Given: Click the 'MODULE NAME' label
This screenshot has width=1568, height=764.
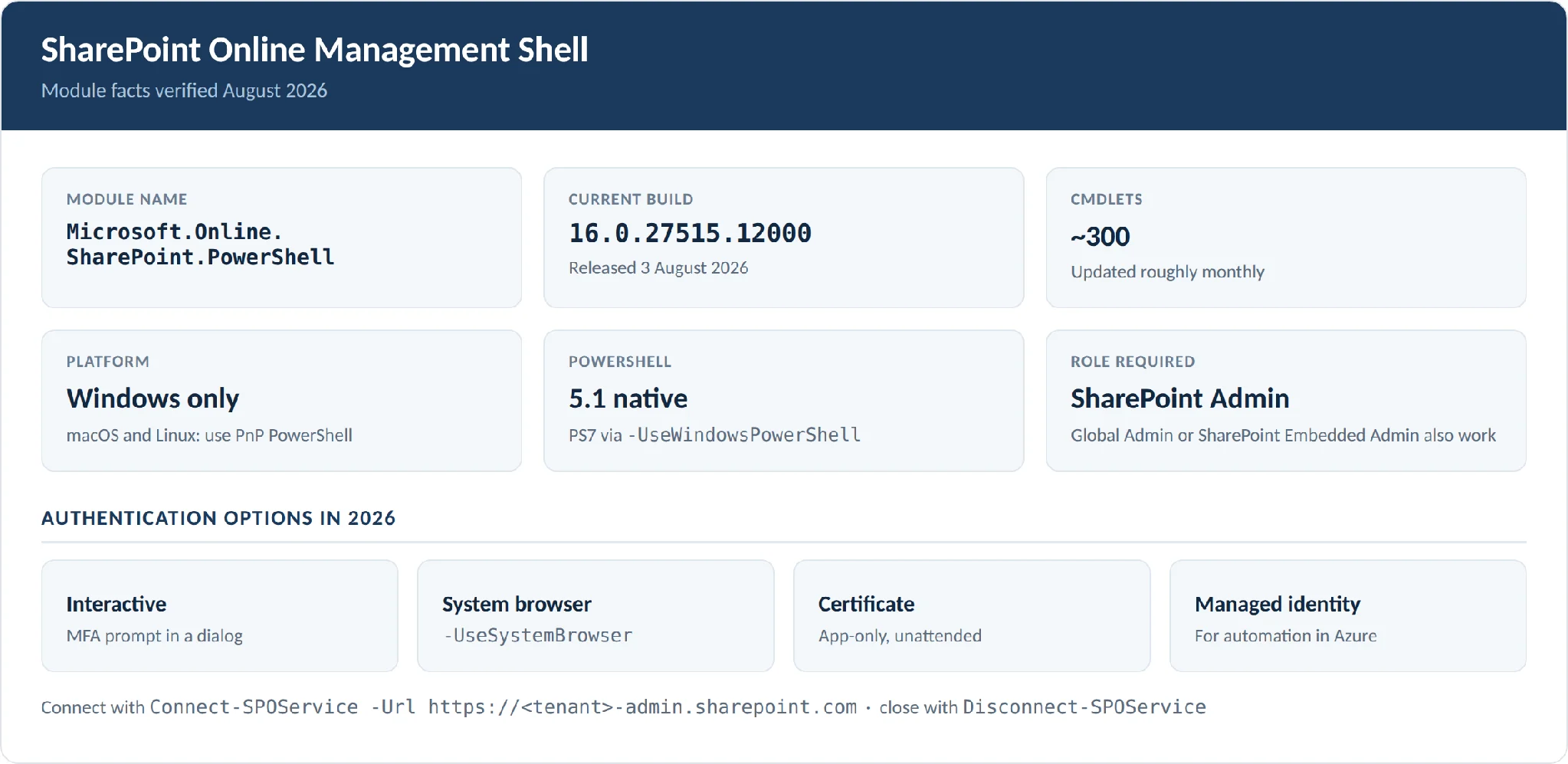Looking at the screenshot, I should point(126,199).
